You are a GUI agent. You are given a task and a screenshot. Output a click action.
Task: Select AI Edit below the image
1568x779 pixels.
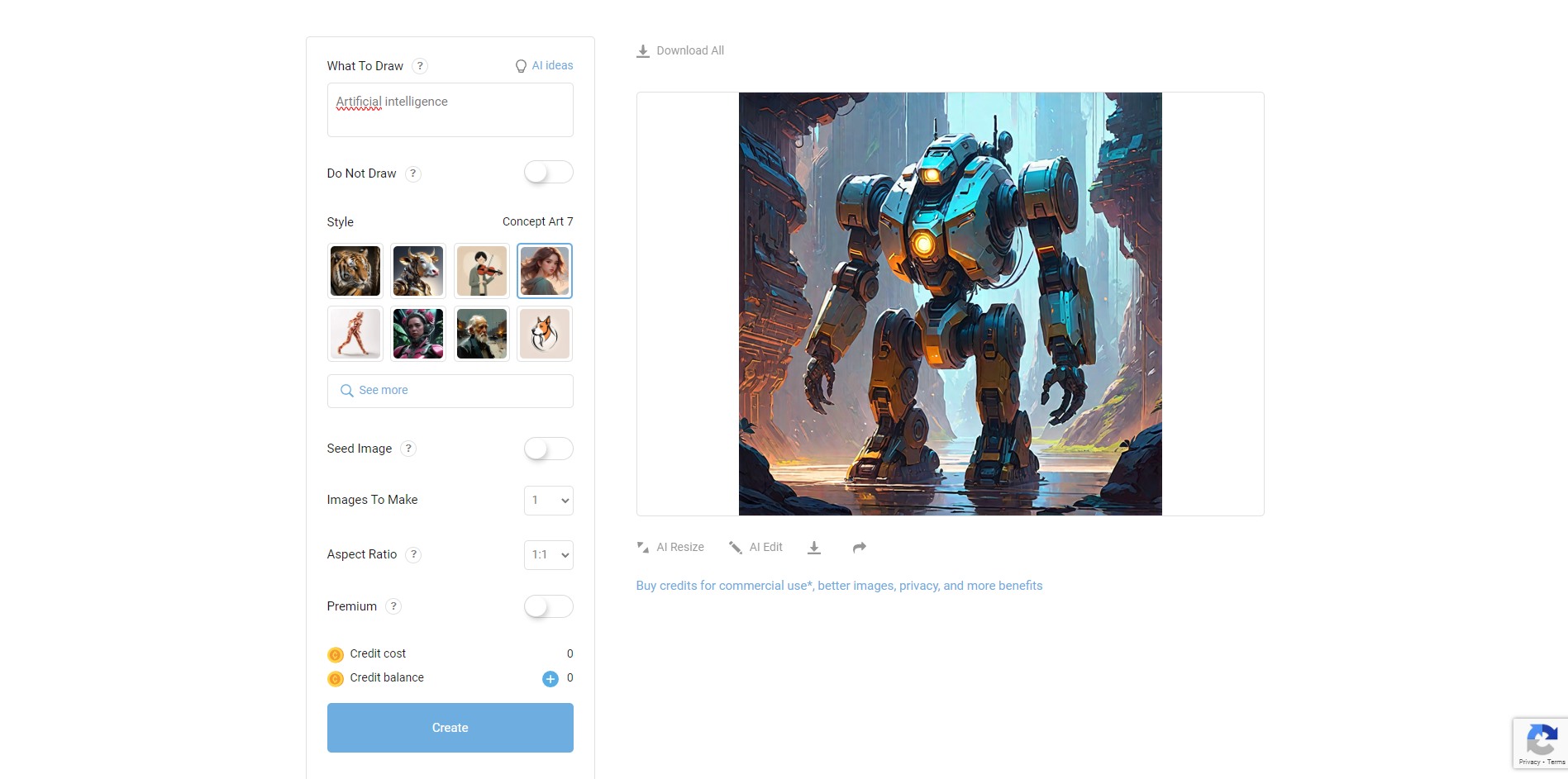pos(755,548)
